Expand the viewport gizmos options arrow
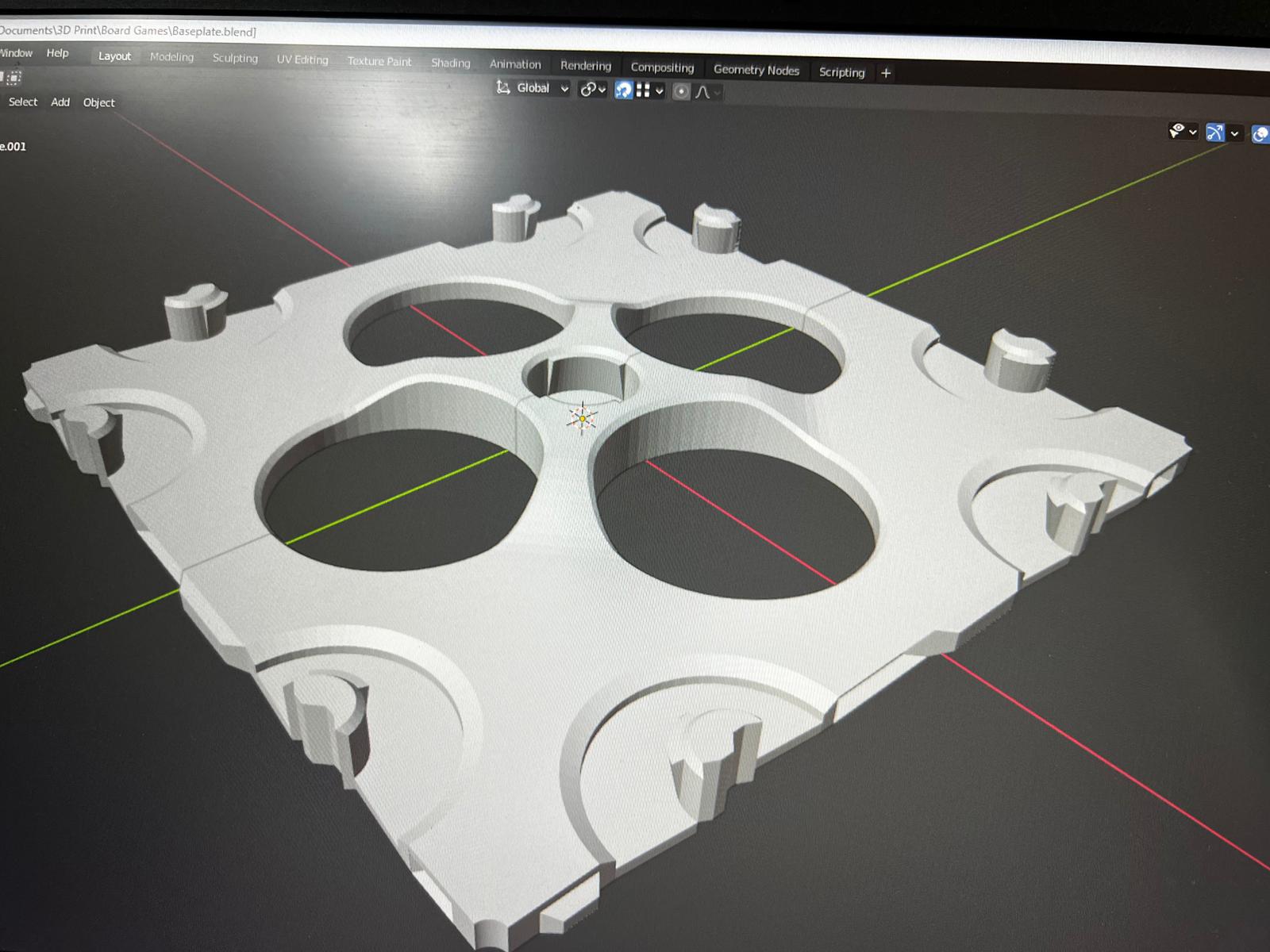 coord(1234,134)
